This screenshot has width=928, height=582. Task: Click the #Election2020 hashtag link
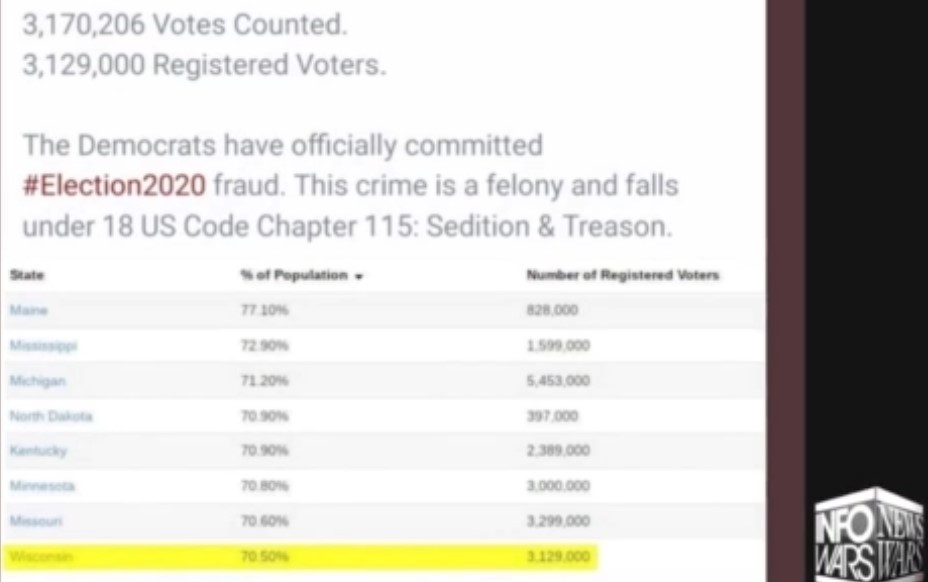point(115,186)
